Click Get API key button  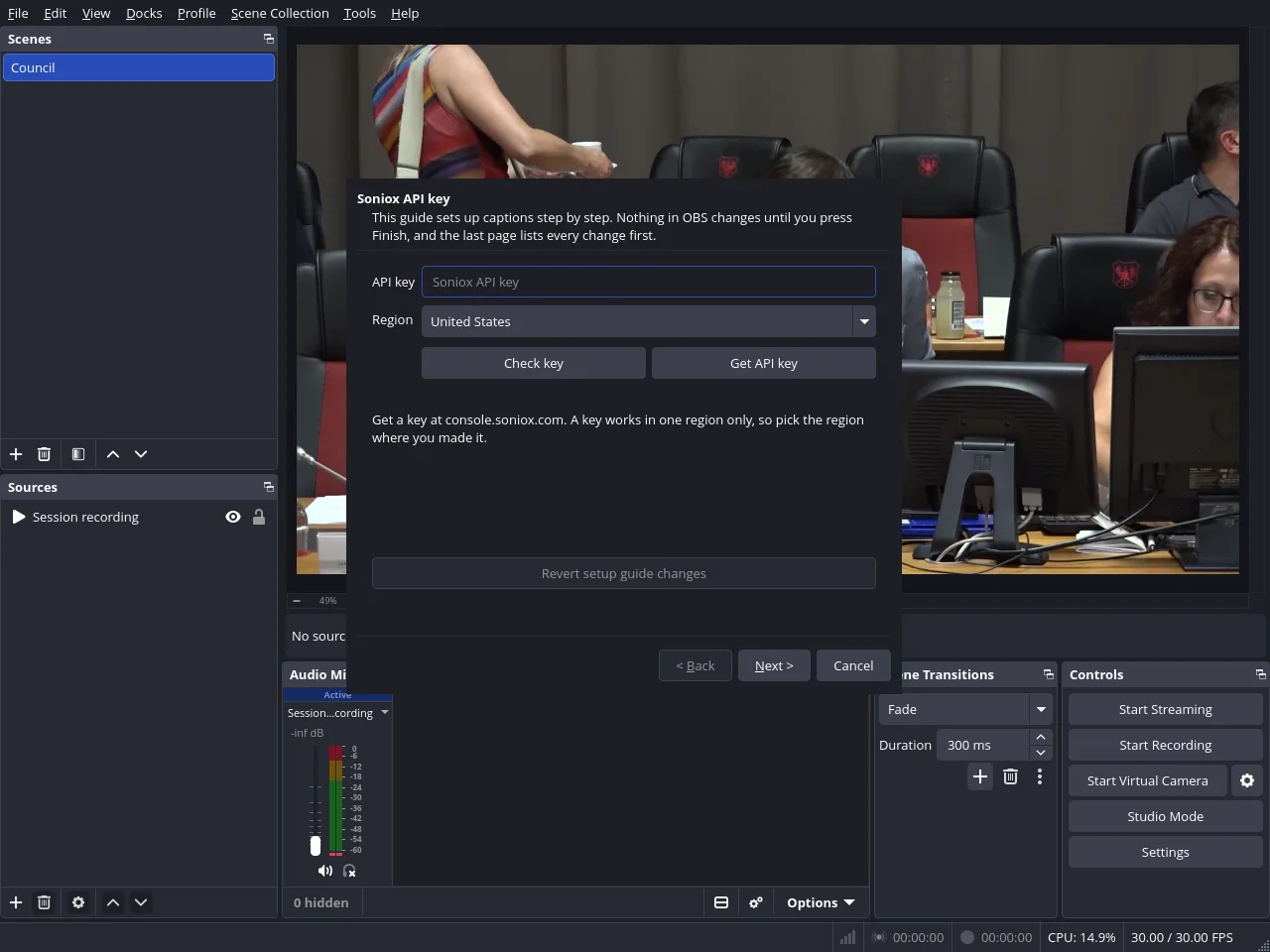pyautogui.click(x=764, y=363)
